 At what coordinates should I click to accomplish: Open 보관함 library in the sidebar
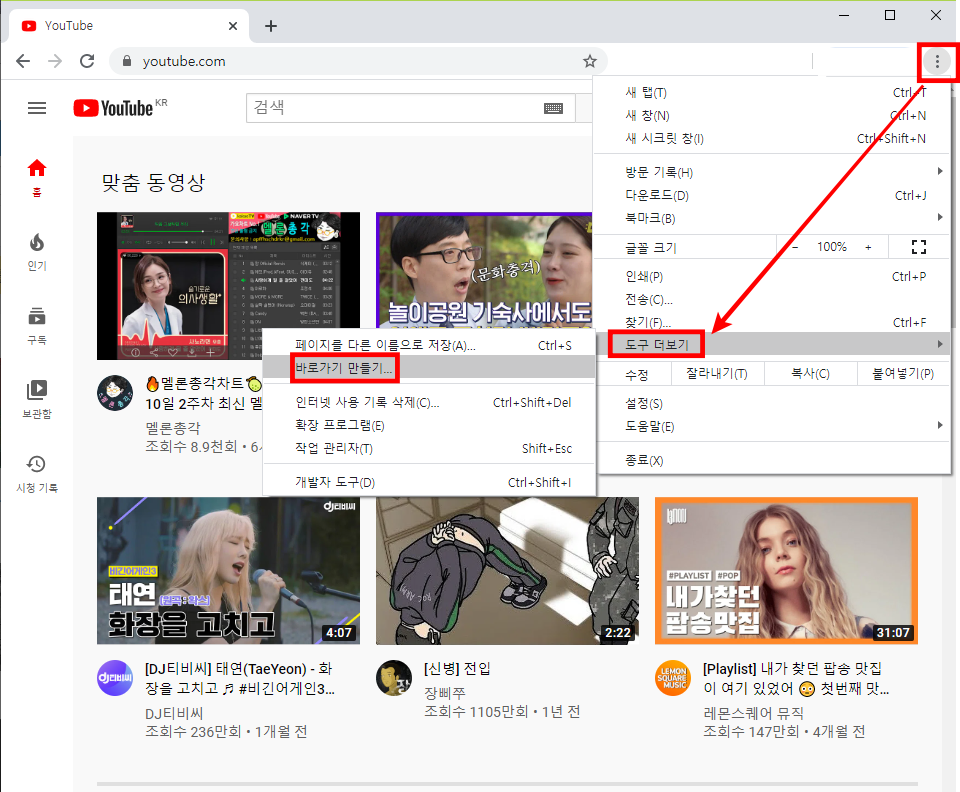point(37,400)
